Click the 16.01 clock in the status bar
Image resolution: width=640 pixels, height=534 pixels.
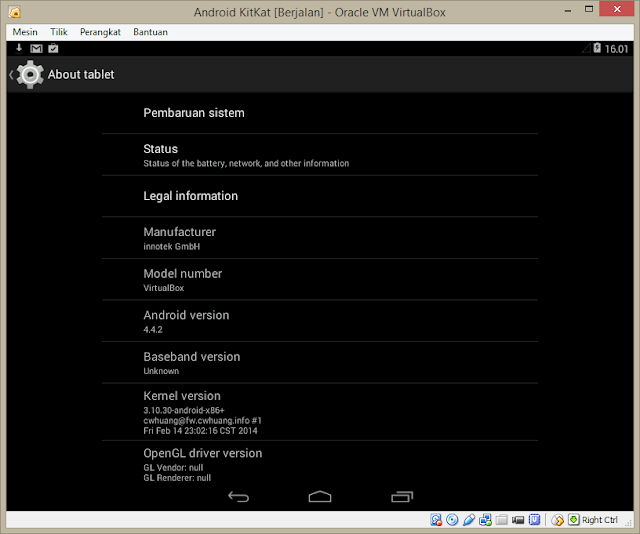[x=616, y=49]
